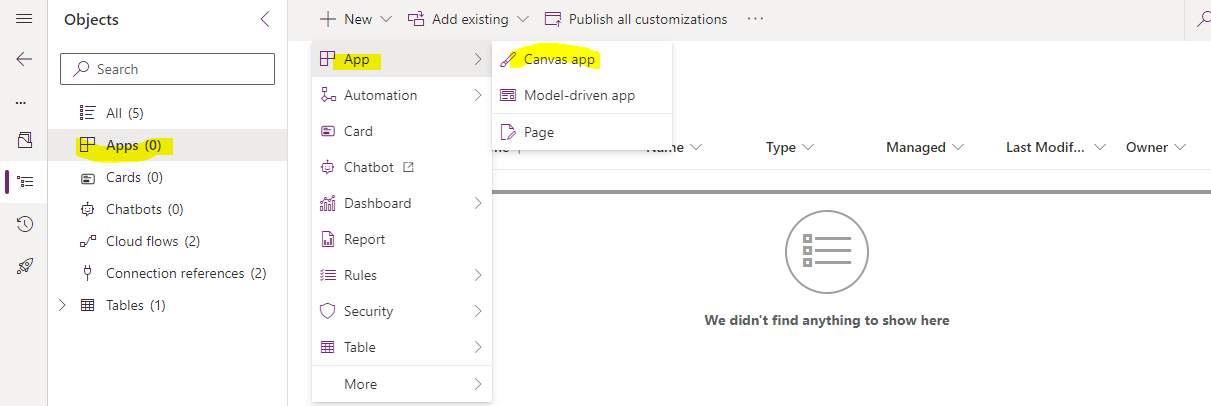
Task: Click the Model-driven app icon
Action: (x=507, y=95)
